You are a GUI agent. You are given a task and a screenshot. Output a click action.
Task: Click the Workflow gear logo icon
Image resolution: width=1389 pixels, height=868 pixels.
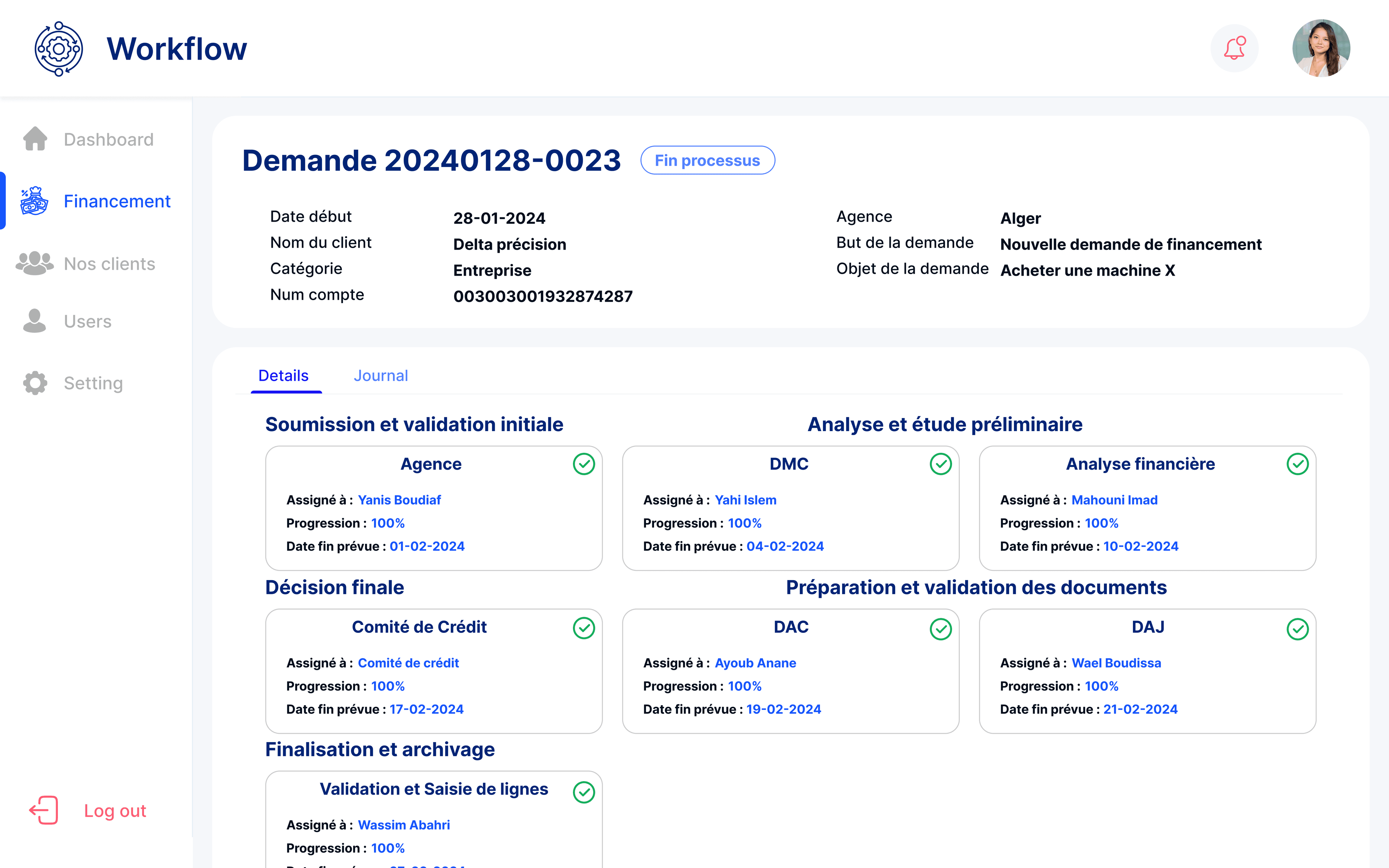[59, 49]
